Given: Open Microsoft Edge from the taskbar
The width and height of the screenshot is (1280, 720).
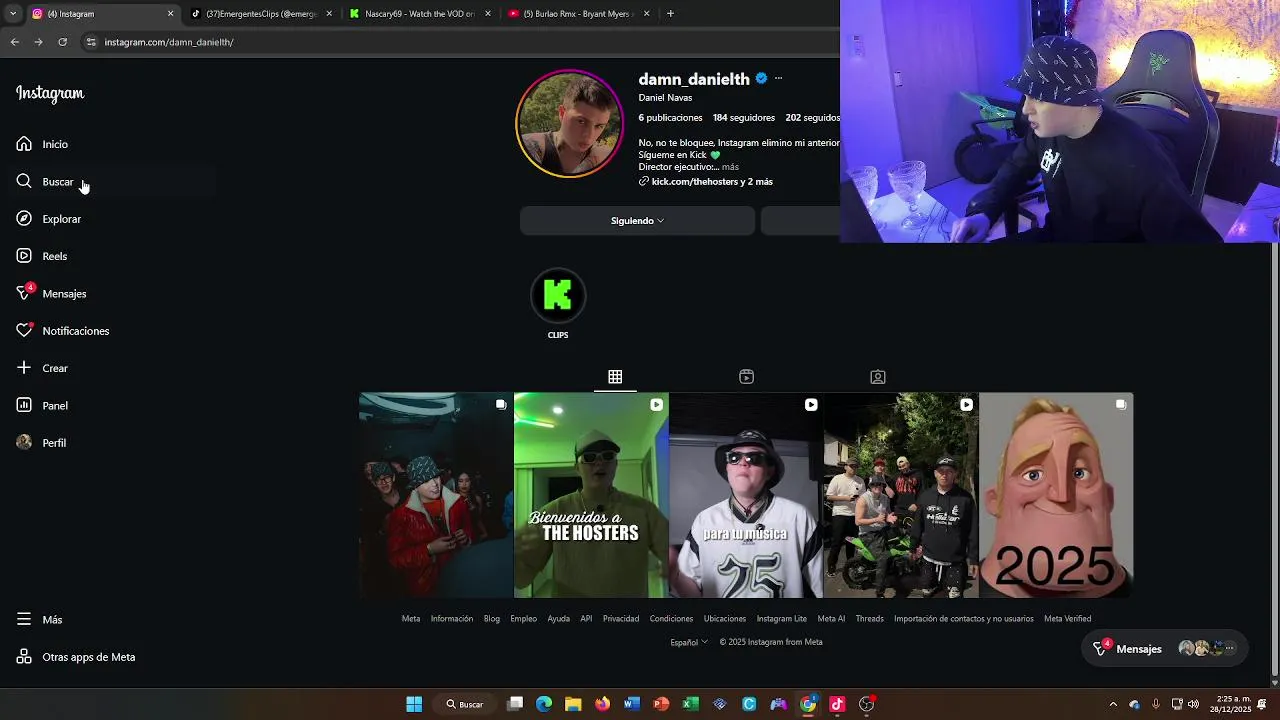Looking at the screenshot, I should (544, 704).
